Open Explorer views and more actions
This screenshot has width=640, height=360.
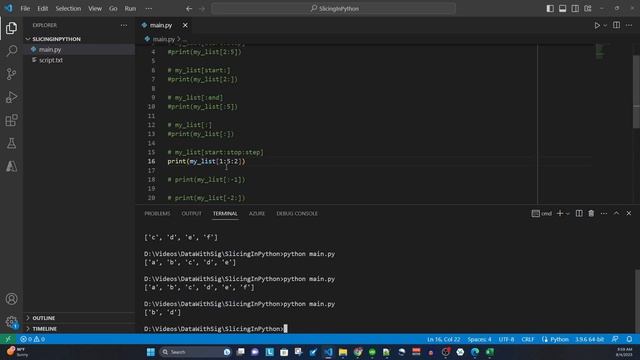coord(124,25)
